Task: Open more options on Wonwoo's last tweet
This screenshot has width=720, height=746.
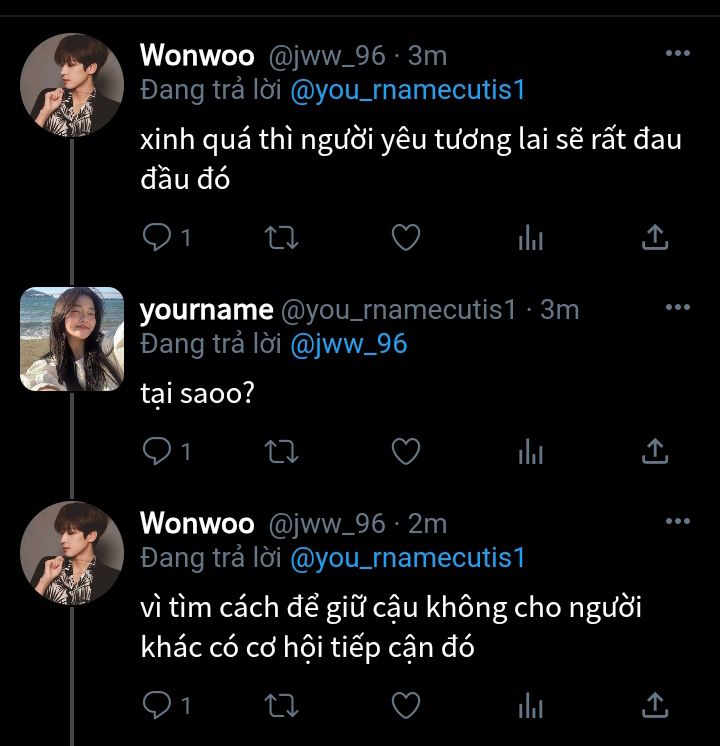Action: coord(678,521)
